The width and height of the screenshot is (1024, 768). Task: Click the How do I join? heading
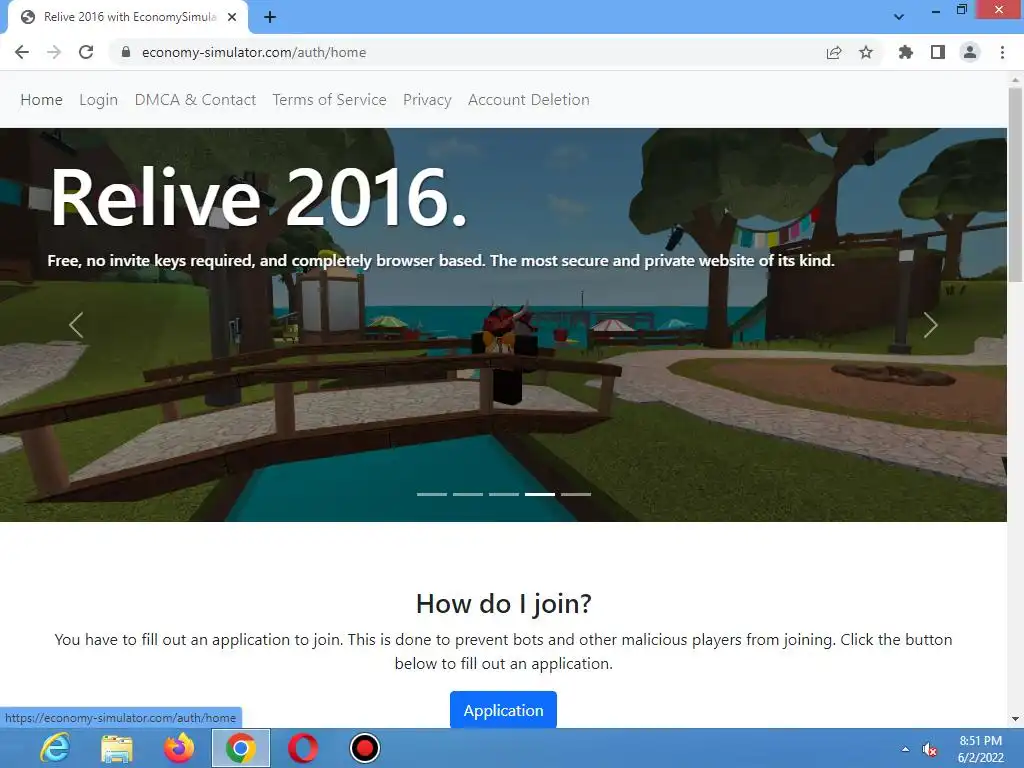pyautogui.click(x=504, y=603)
